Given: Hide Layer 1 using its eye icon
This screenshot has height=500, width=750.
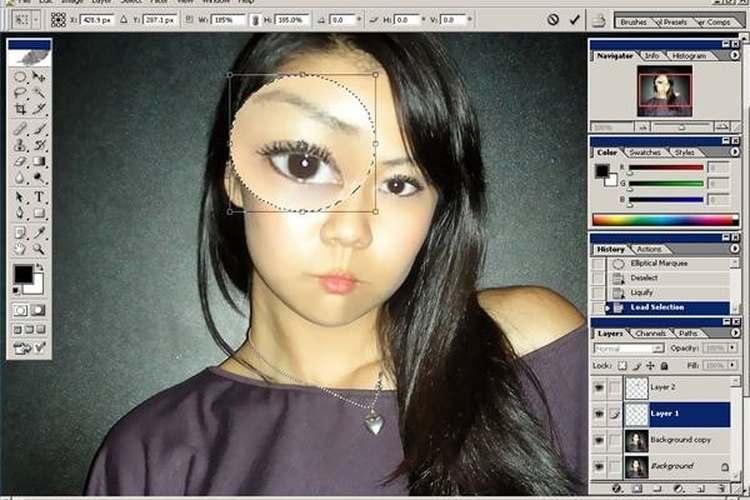Looking at the screenshot, I should pos(599,414).
